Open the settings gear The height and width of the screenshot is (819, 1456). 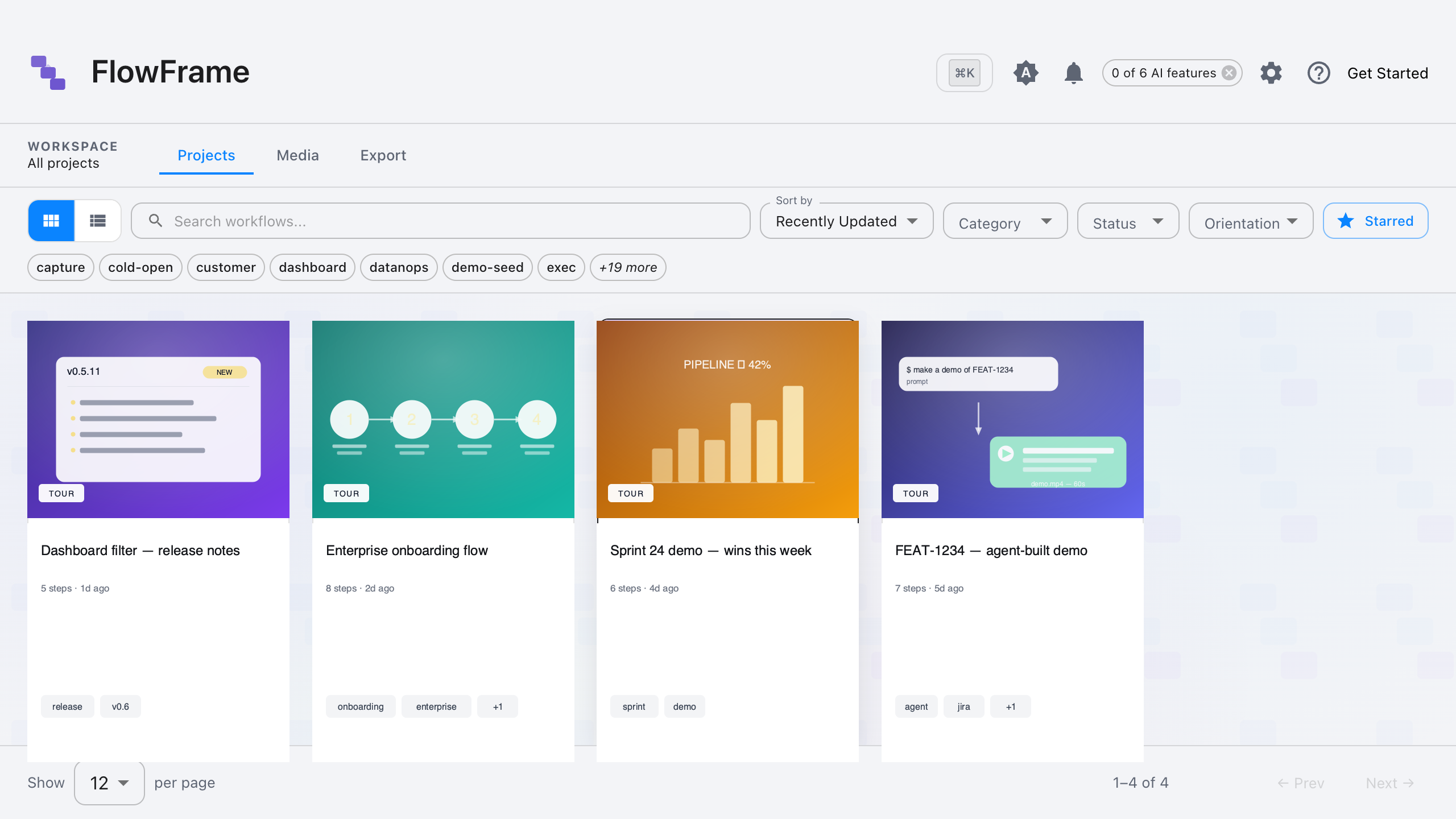click(1271, 73)
